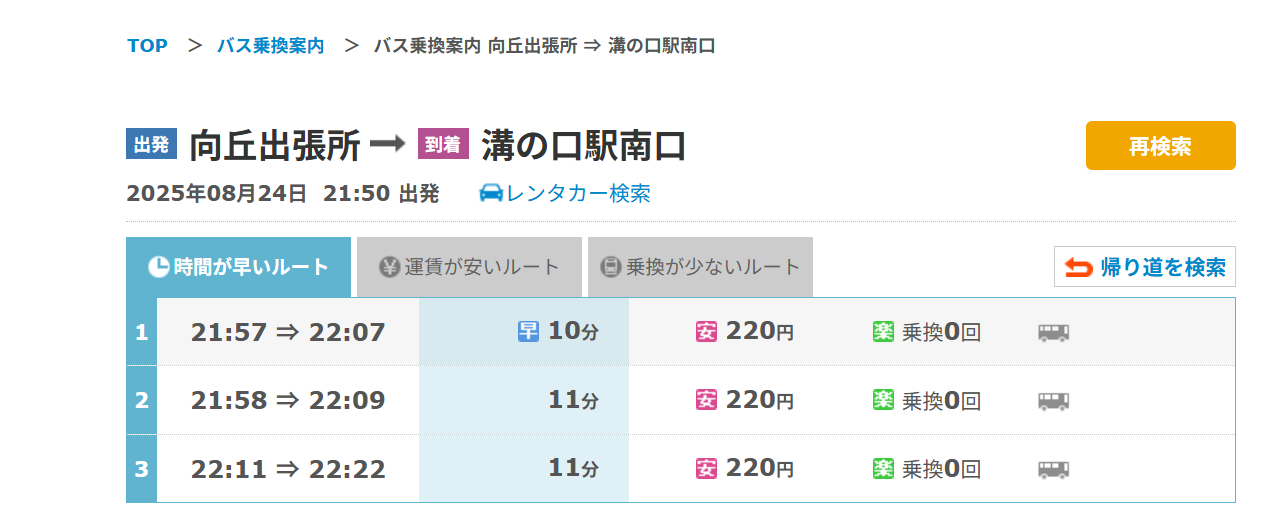This screenshot has width=1282, height=525.
Task: Click the pink 安 fare badge in route 2
Action: pyautogui.click(x=706, y=401)
